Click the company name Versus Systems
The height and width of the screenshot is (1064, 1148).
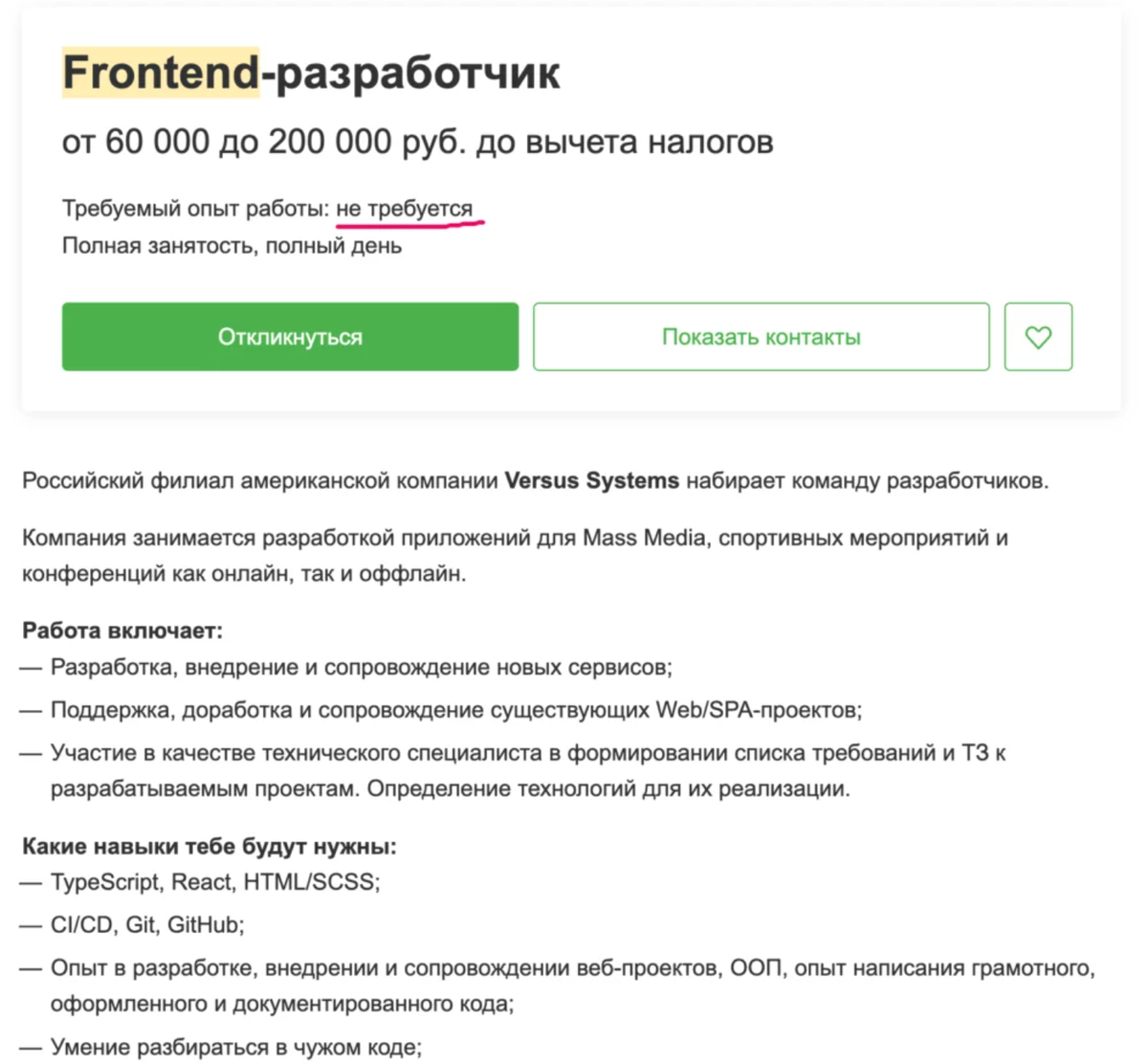pos(593,480)
